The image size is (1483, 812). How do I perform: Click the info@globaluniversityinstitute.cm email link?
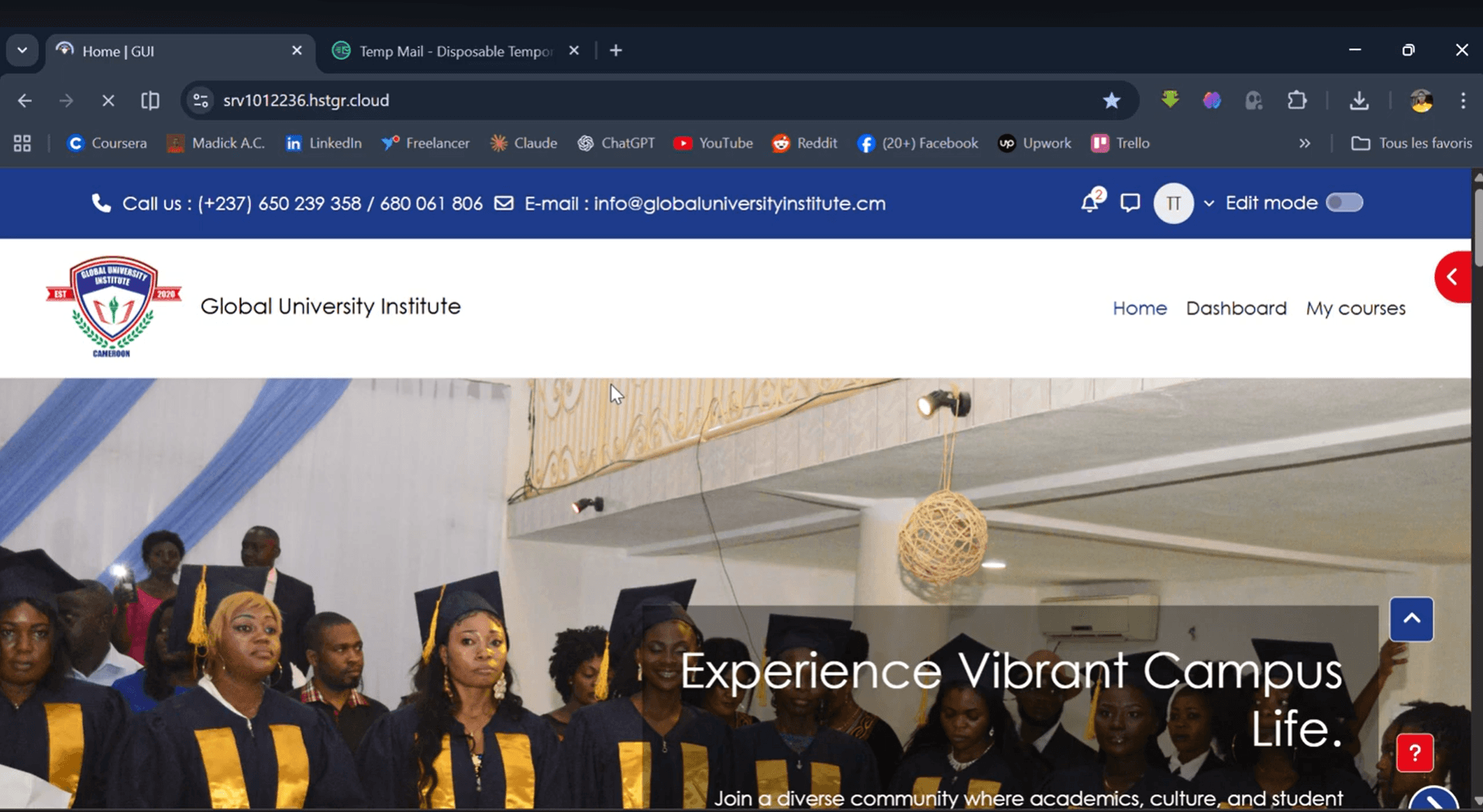pyautogui.click(x=739, y=204)
